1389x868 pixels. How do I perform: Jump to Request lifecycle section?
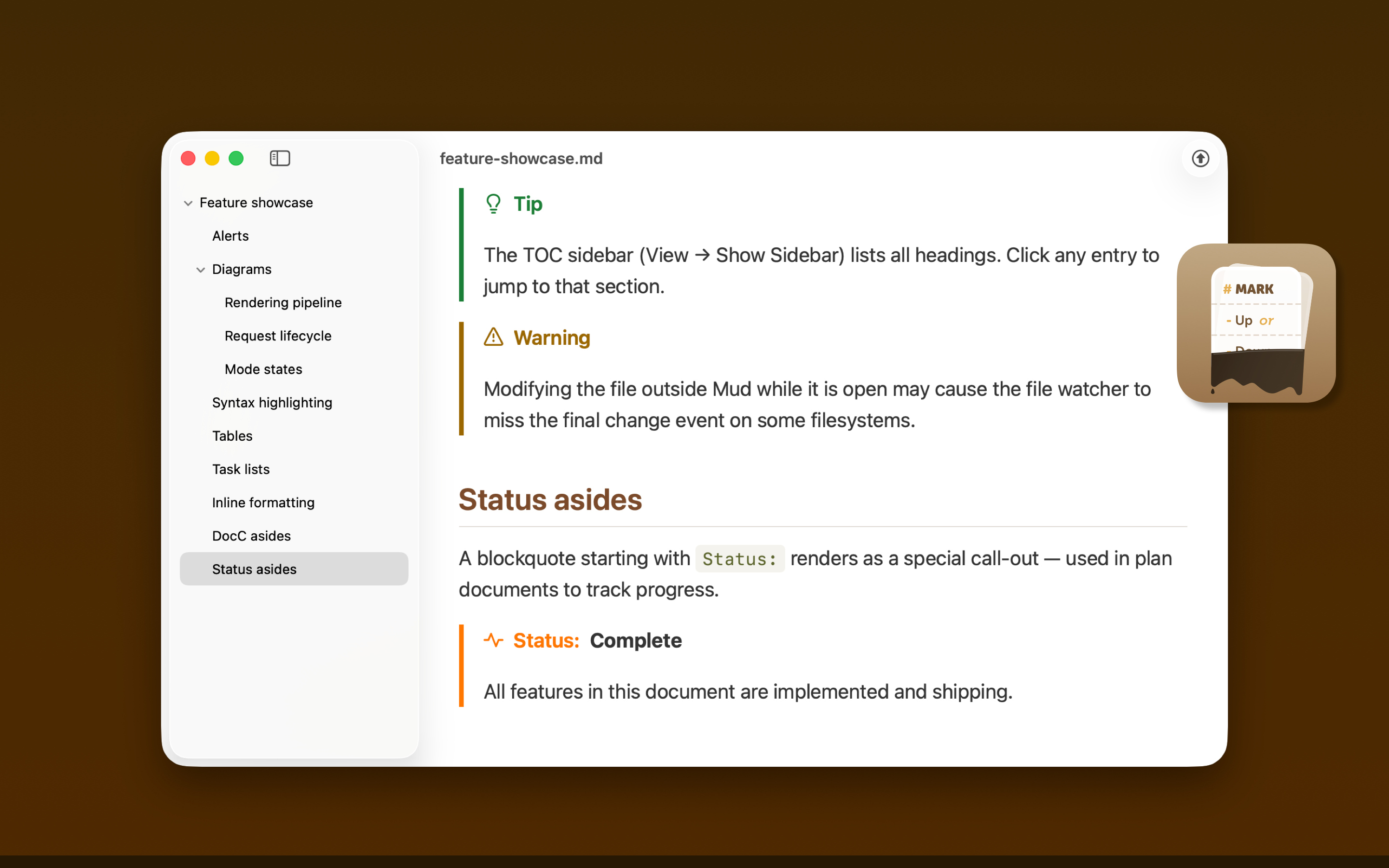tap(278, 335)
